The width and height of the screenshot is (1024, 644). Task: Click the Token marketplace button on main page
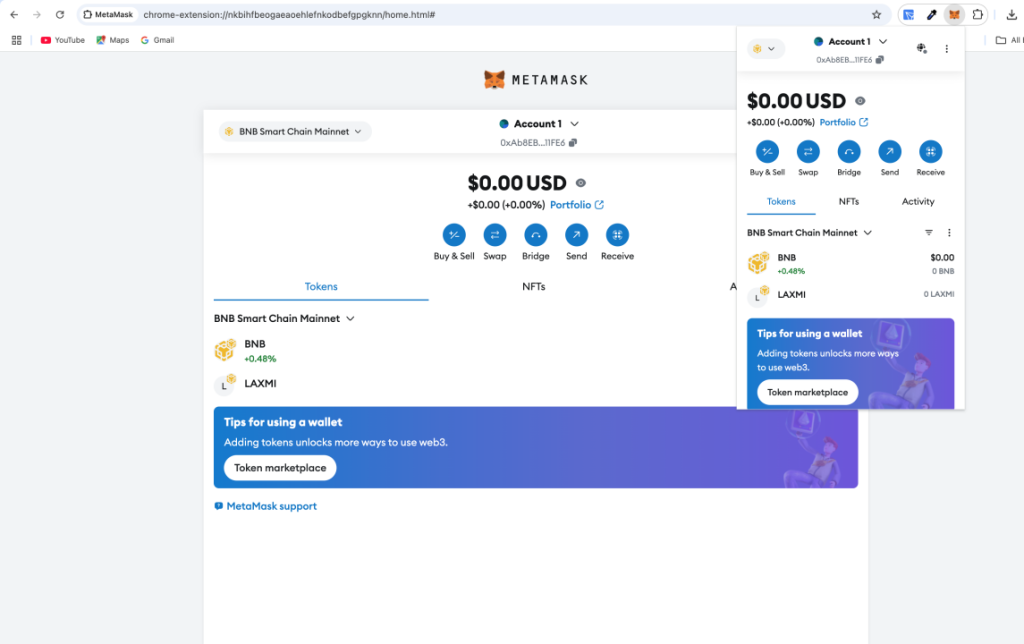[x=280, y=468]
